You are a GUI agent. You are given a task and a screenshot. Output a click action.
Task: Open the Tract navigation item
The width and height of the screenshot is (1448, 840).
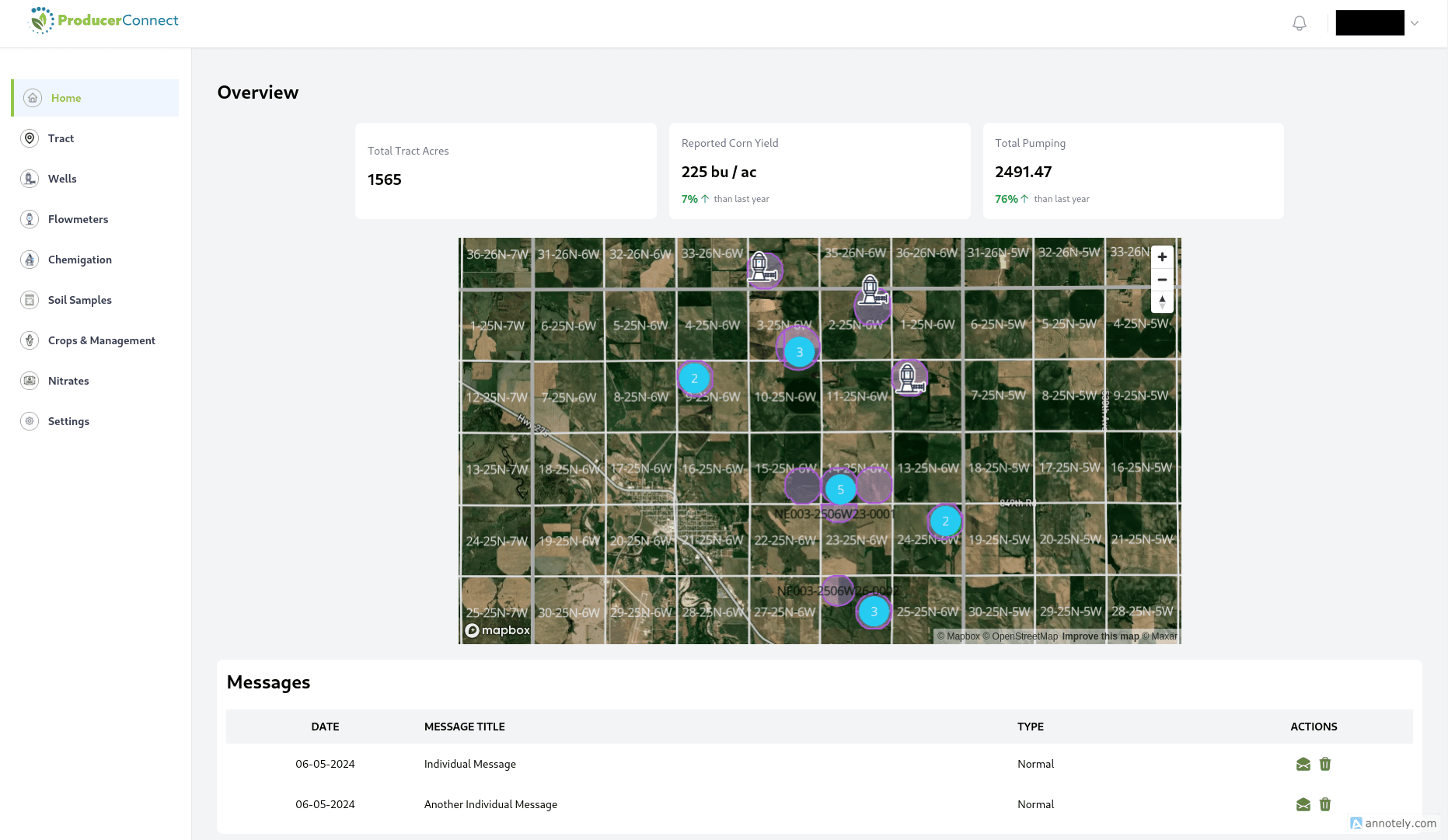point(59,138)
